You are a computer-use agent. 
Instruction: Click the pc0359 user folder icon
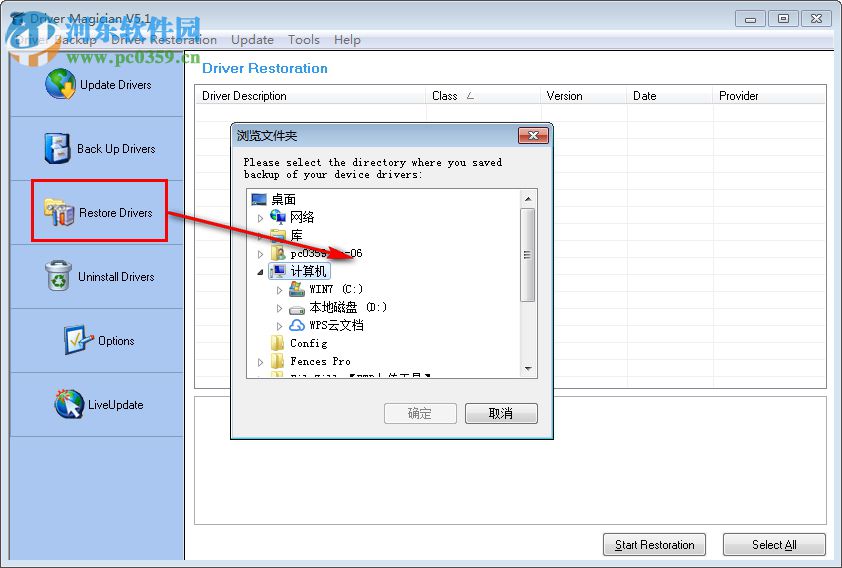coord(278,253)
